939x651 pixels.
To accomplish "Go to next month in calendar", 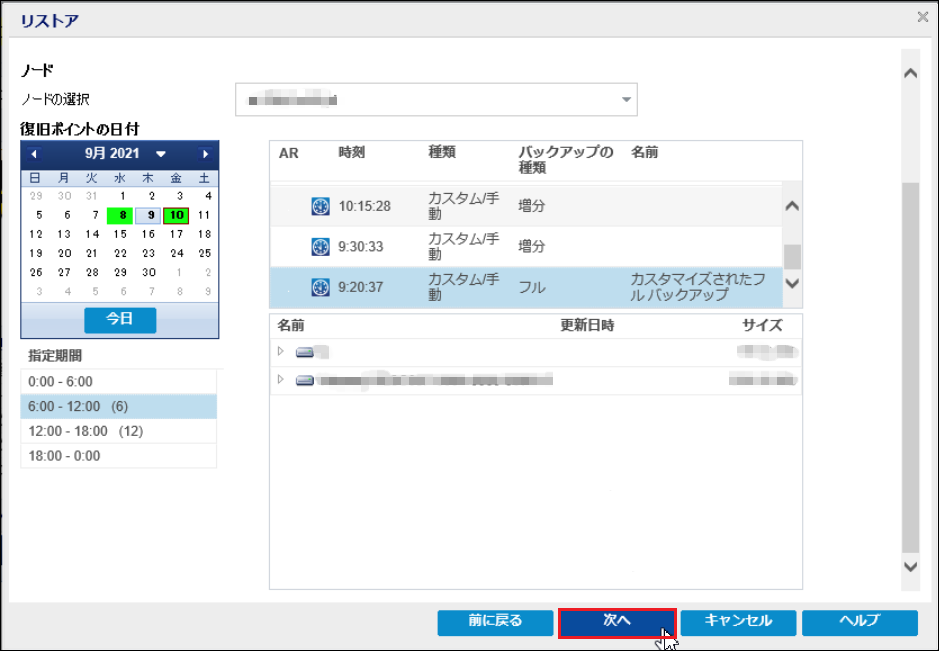I will 205,154.
